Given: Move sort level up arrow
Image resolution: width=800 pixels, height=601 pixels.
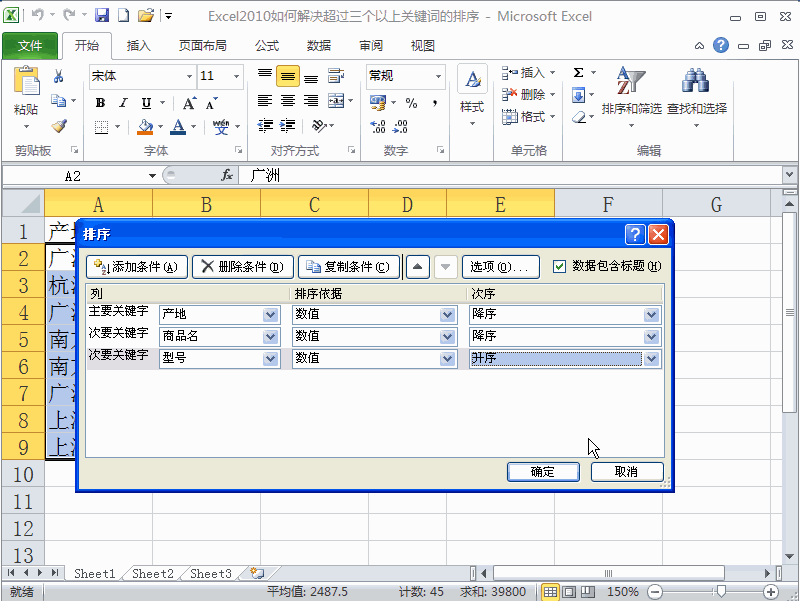Looking at the screenshot, I should click(417, 267).
